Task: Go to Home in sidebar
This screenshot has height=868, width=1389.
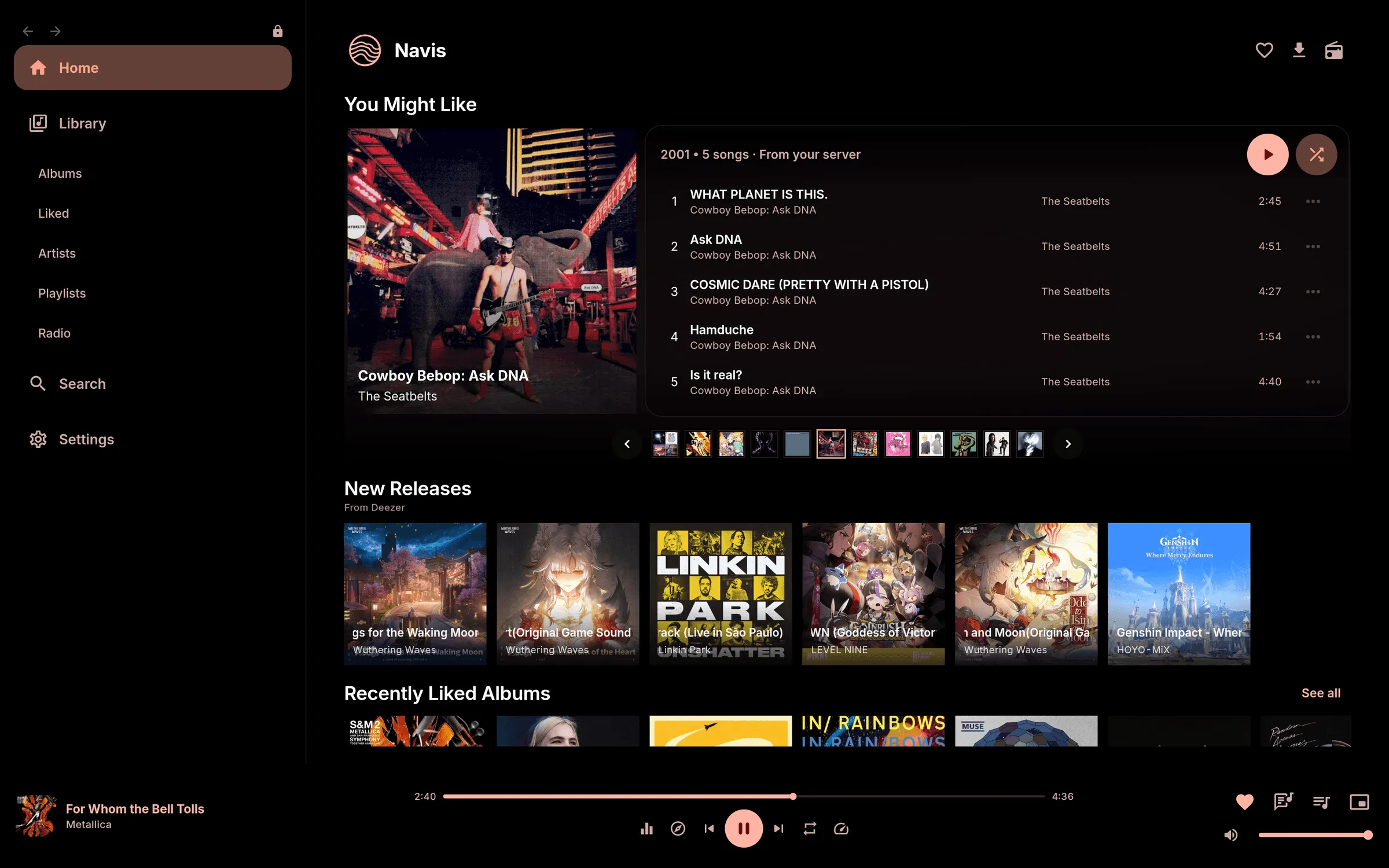Action: pos(153,68)
